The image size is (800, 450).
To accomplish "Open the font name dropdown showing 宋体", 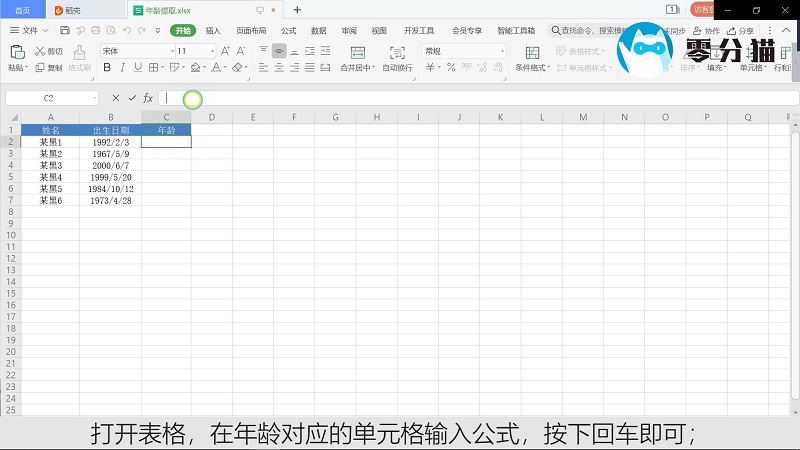I will pyautogui.click(x=135, y=51).
